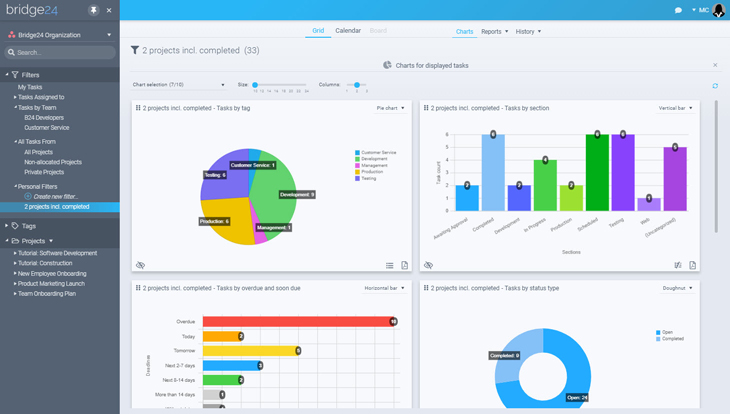This screenshot has width=730, height=414.
Task: Open the Reports menu
Action: [494, 32]
